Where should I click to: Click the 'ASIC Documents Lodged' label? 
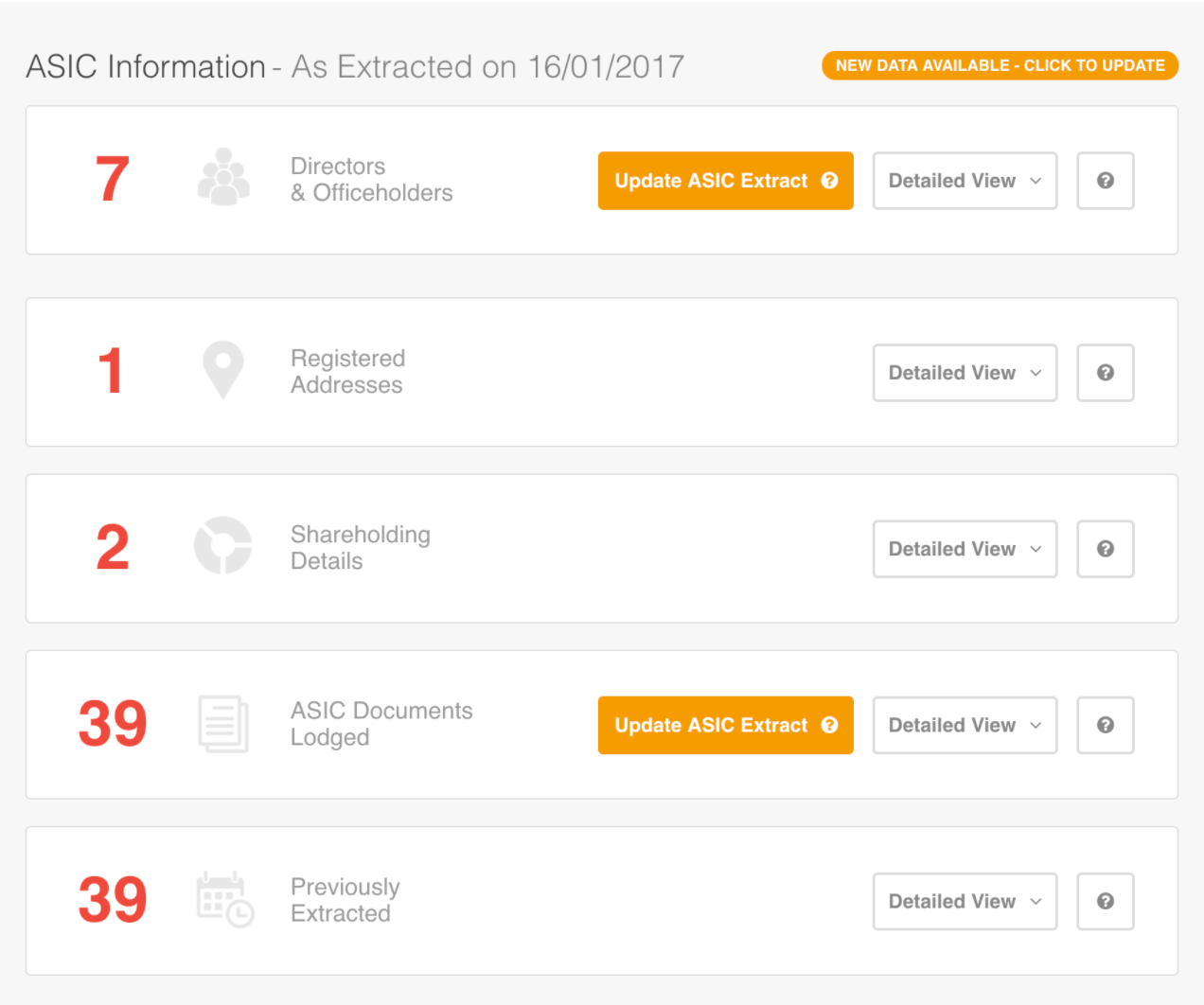(381, 724)
